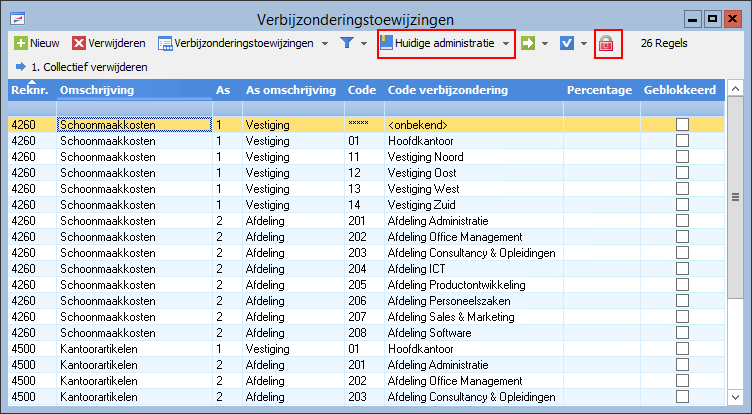Image resolution: width=752 pixels, height=414 pixels.
Task: Tick Geblokkeerd checkbox for Vestiging Zuid row
Action: click(x=682, y=205)
